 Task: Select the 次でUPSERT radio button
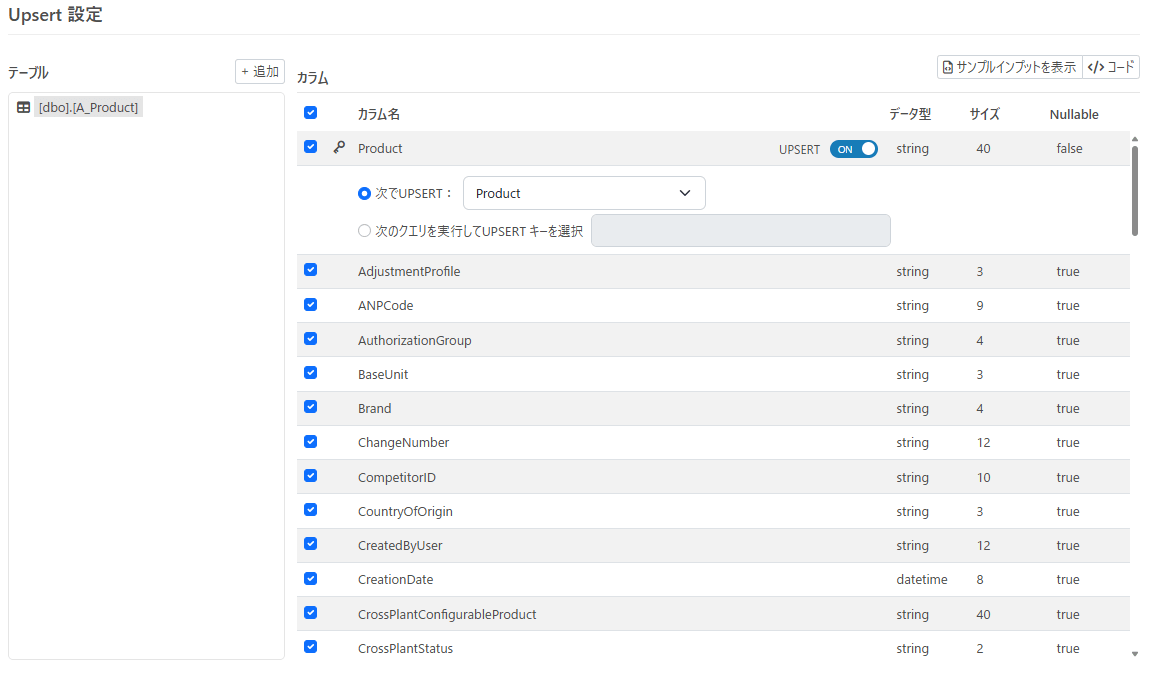click(364, 193)
